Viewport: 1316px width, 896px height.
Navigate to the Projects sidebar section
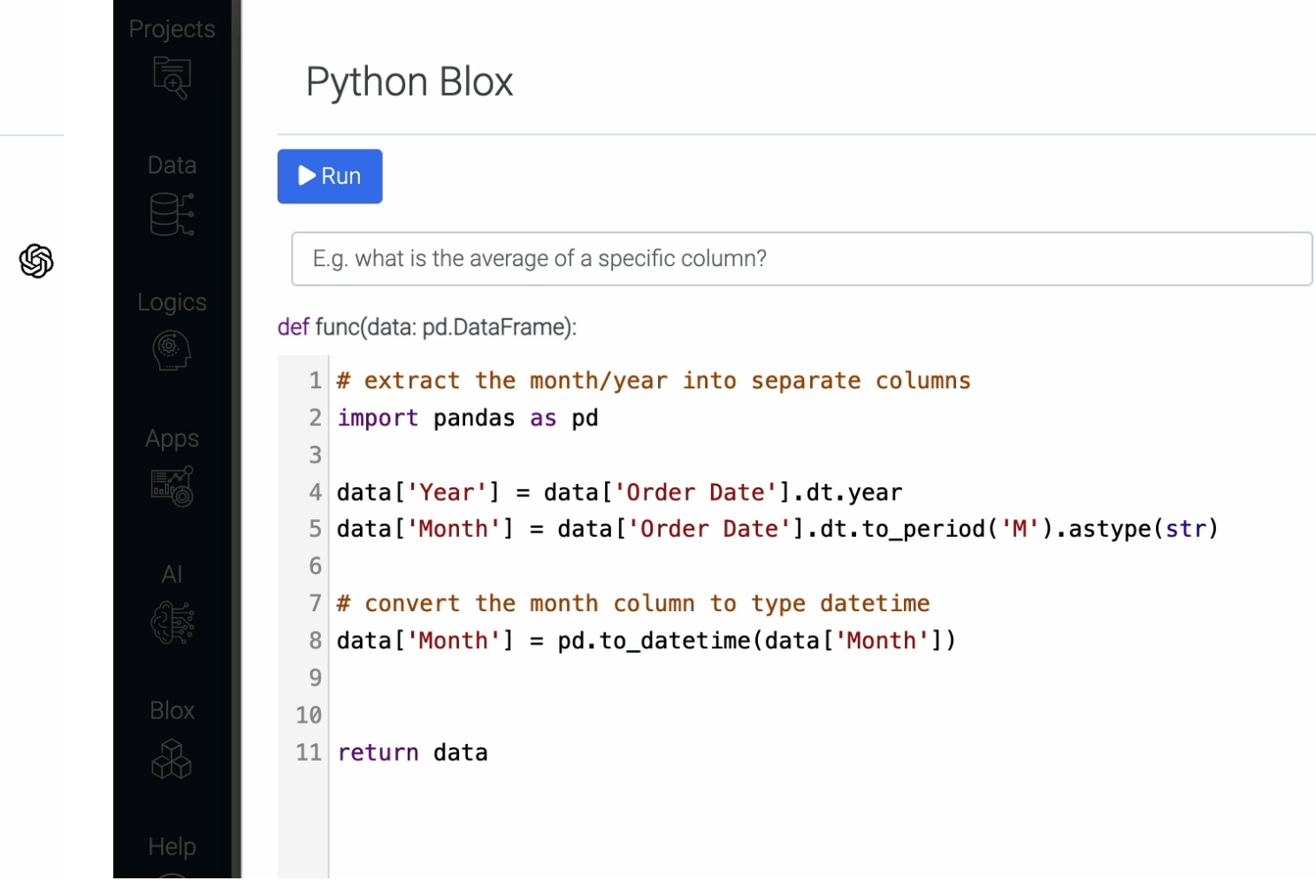[172, 28]
